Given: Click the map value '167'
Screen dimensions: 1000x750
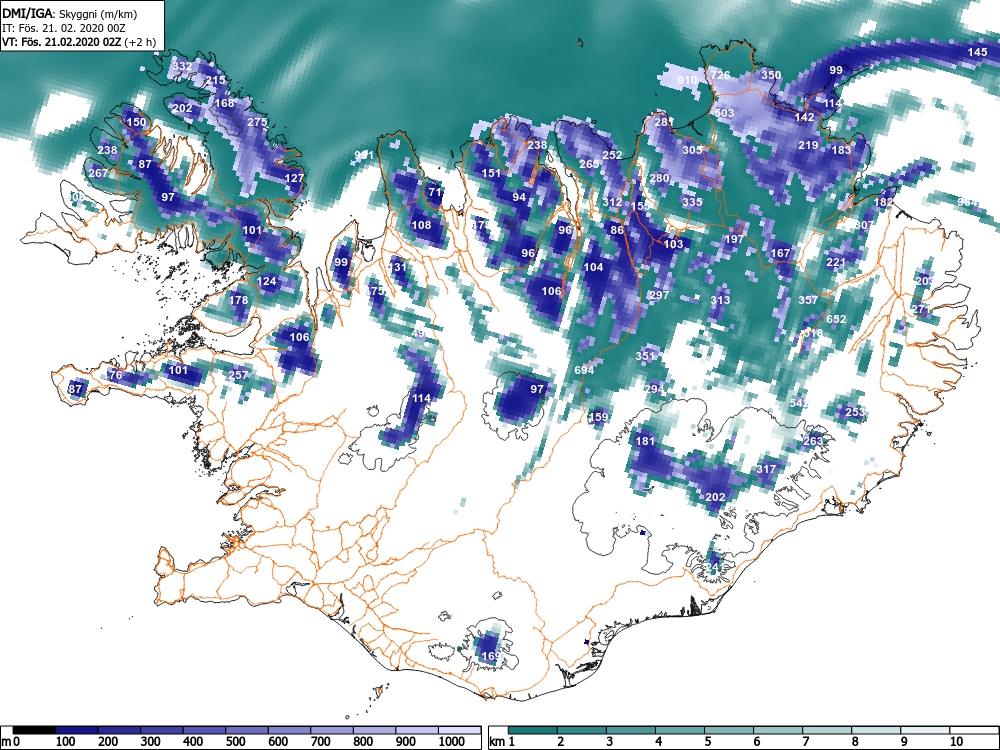Looking at the screenshot, I should [x=781, y=253].
